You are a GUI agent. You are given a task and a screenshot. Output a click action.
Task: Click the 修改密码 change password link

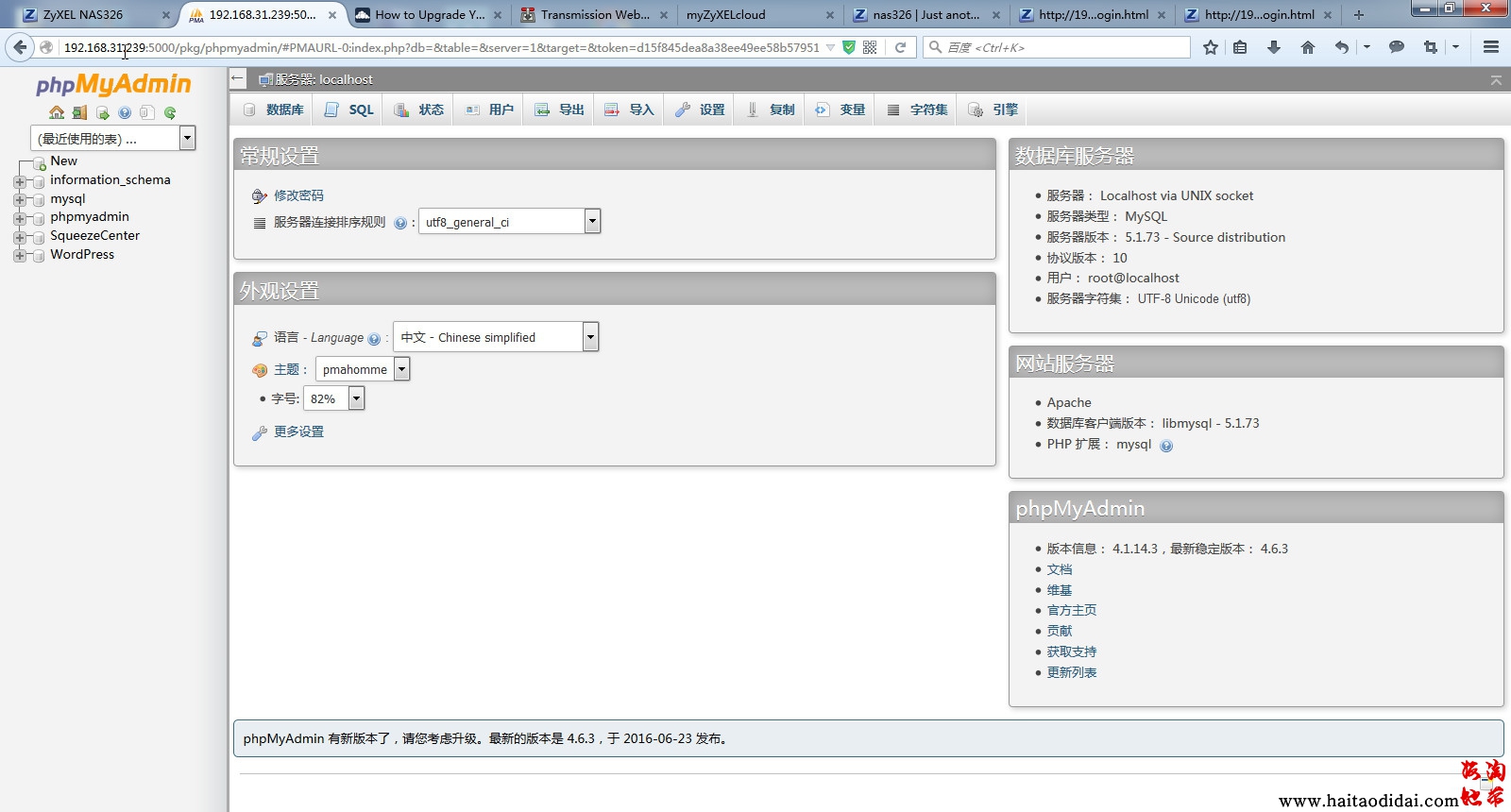(298, 195)
